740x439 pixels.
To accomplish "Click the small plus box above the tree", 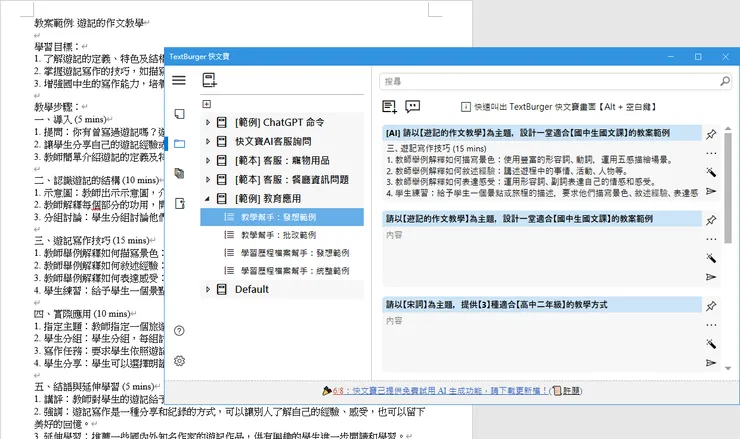I will point(206,104).
